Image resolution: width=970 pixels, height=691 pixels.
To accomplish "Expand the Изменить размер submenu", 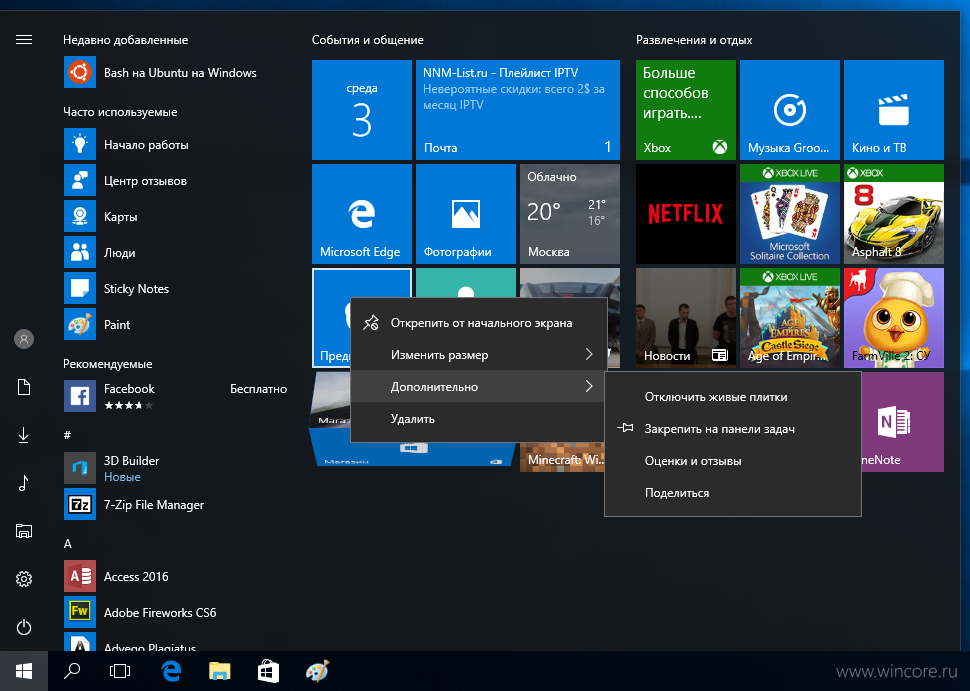I will tap(479, 354).
